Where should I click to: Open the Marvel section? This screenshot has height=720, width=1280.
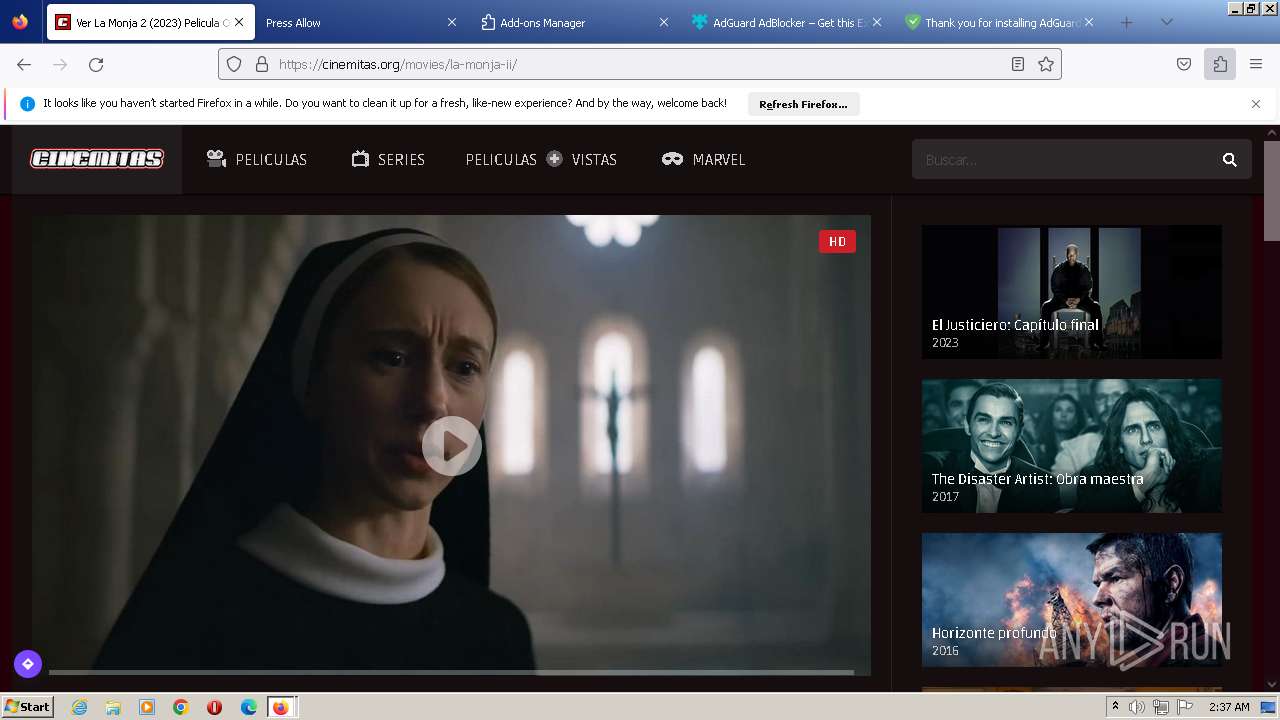tap(704, 160)
